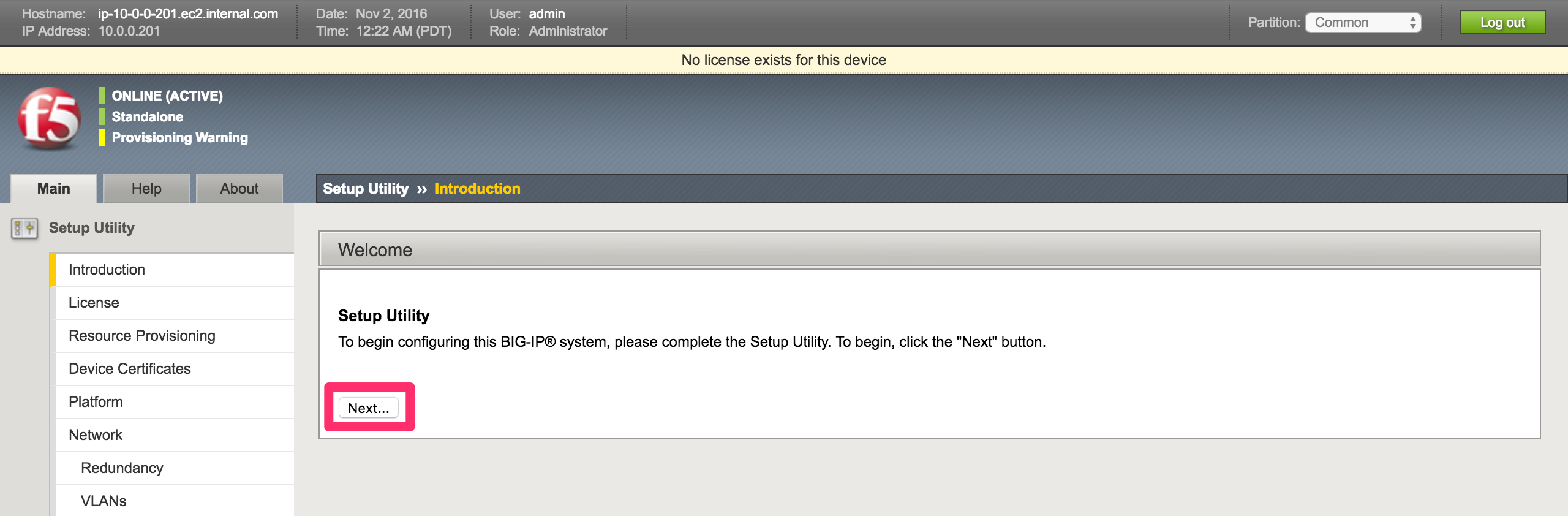
Task: Click the Setup Utility panel icon
Action: [x=24, y=228]
